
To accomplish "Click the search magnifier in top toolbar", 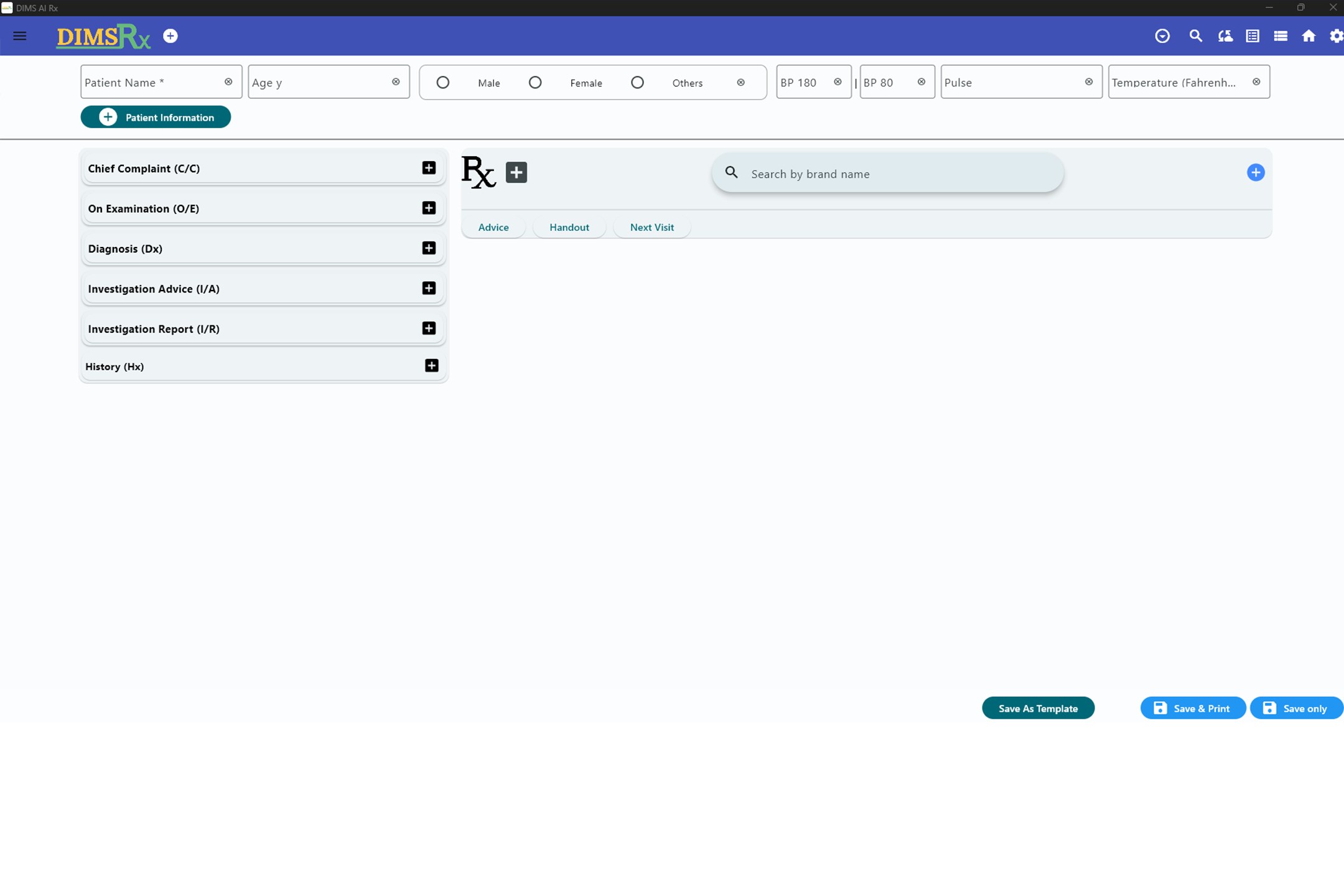I will click(x=1195, y=36).
